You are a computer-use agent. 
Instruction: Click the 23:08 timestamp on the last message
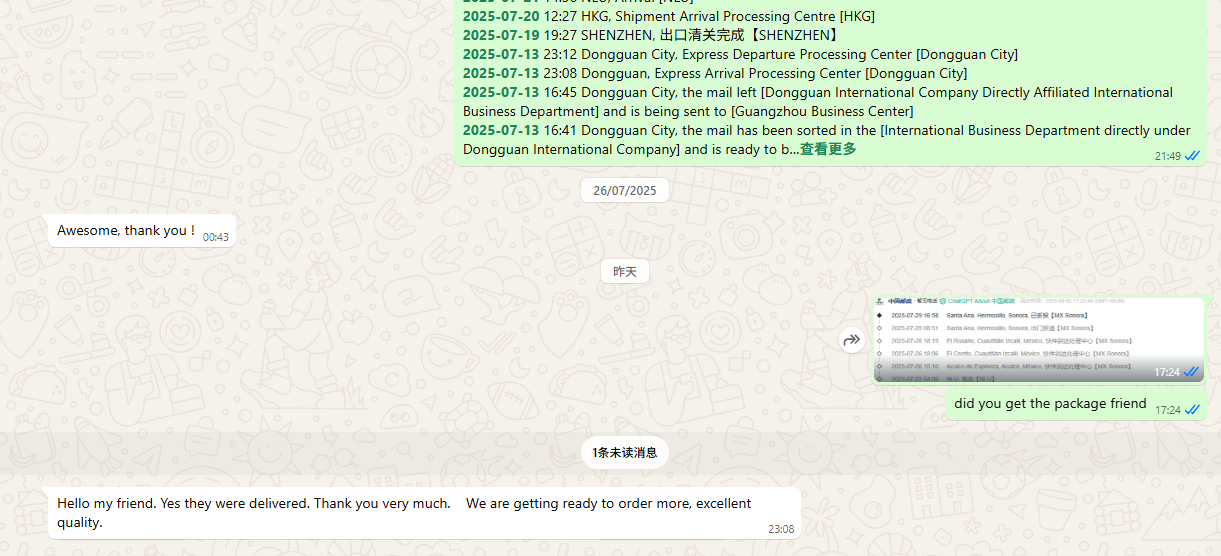tap(780, 529)
